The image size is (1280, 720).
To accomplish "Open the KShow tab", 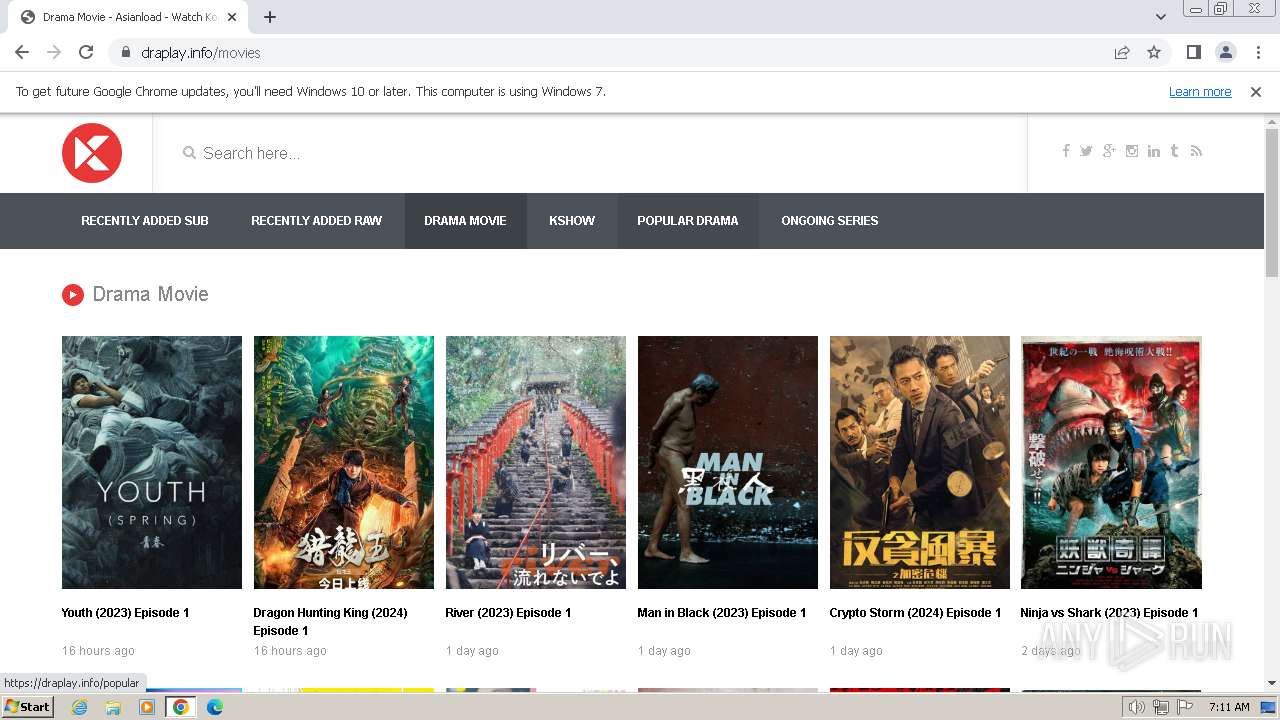I will click(x=572, y=220).
